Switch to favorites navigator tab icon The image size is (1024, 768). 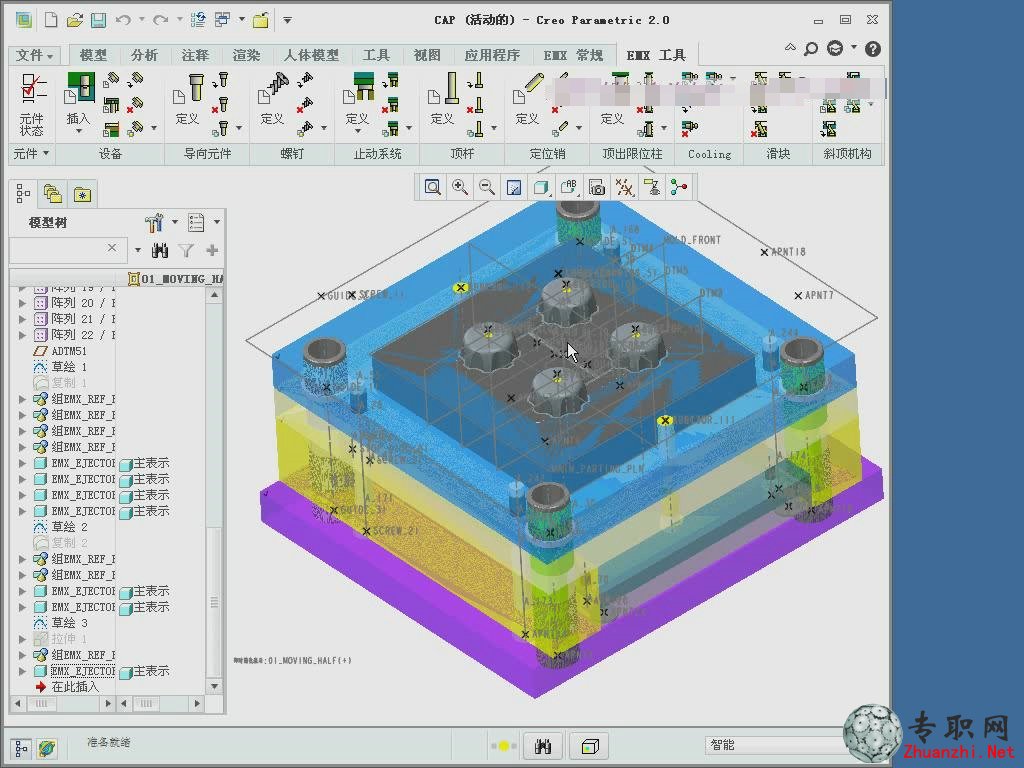coord(82,194)
